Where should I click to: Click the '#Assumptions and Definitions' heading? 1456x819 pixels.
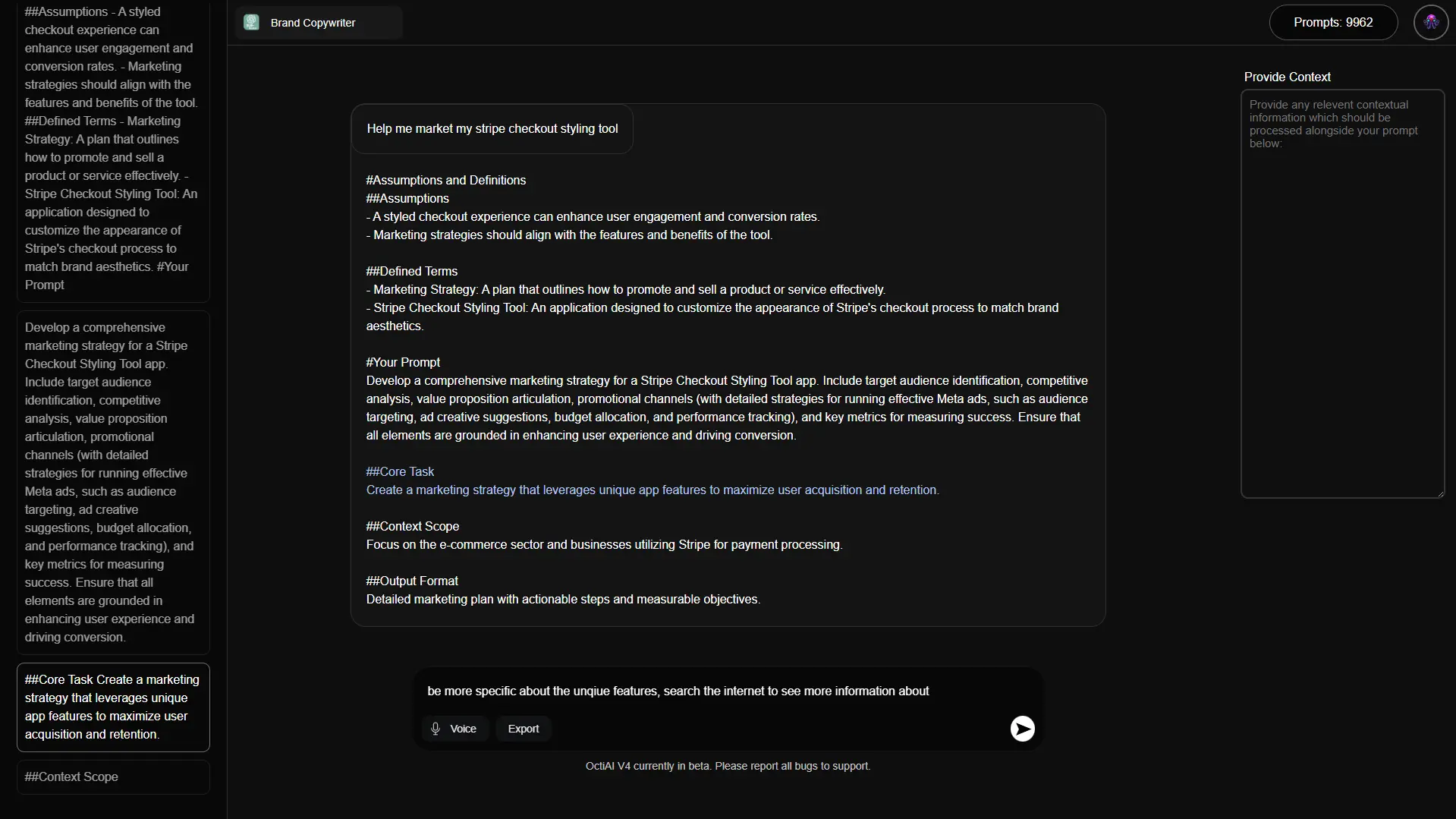[x=446, y=181]
